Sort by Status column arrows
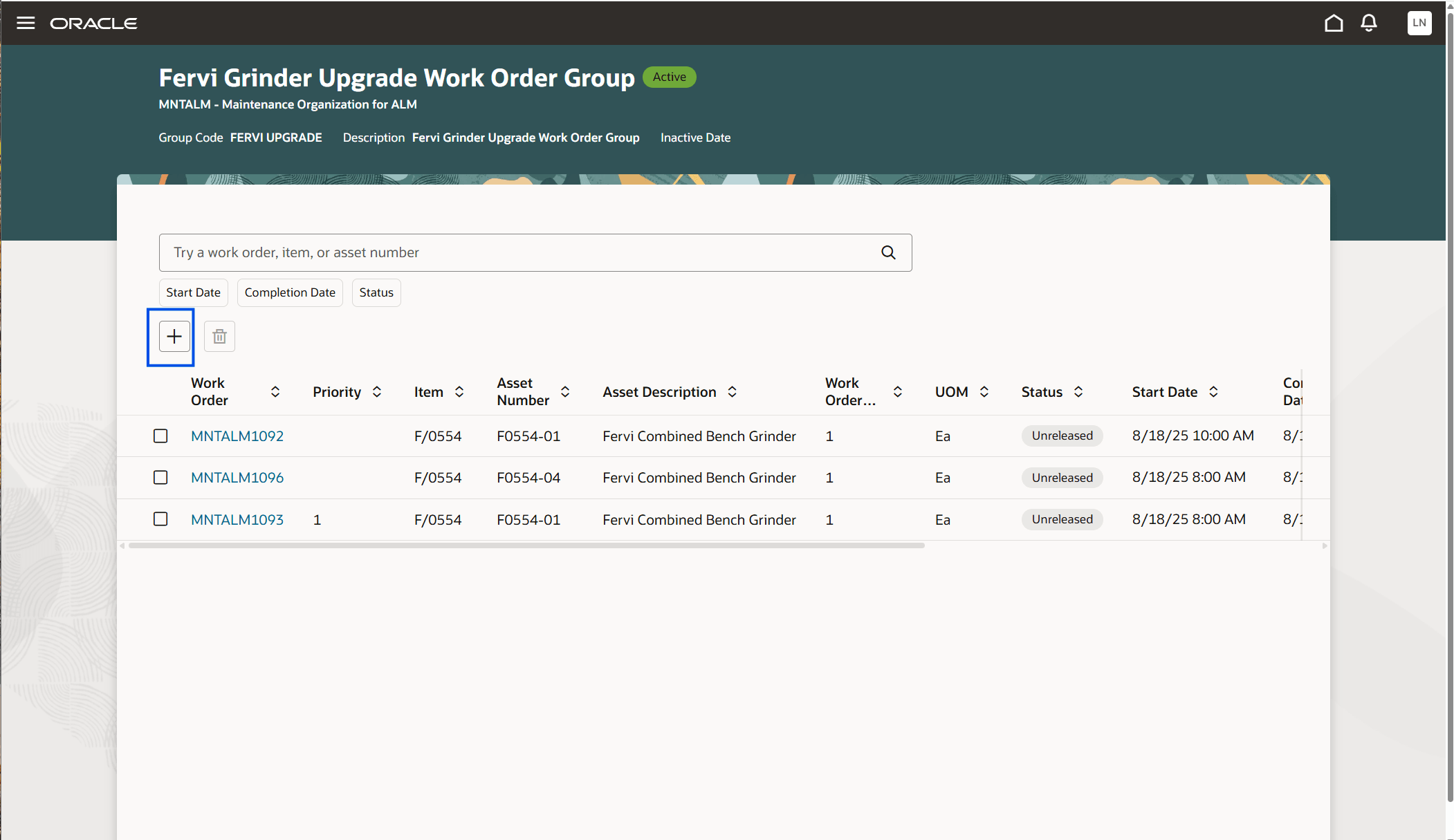 tap(1079, 391)
